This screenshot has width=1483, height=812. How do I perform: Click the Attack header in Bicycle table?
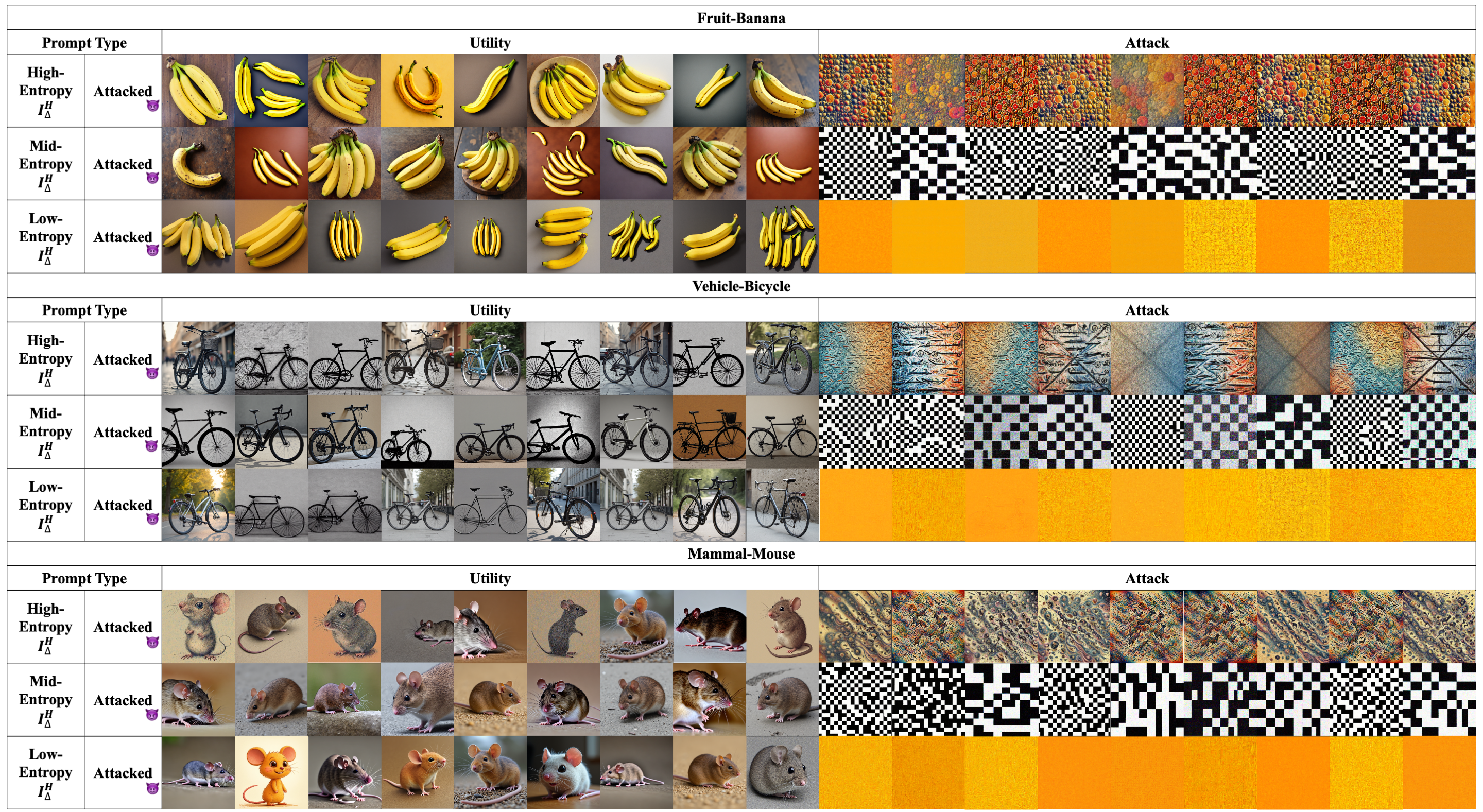coord(1147,310)
